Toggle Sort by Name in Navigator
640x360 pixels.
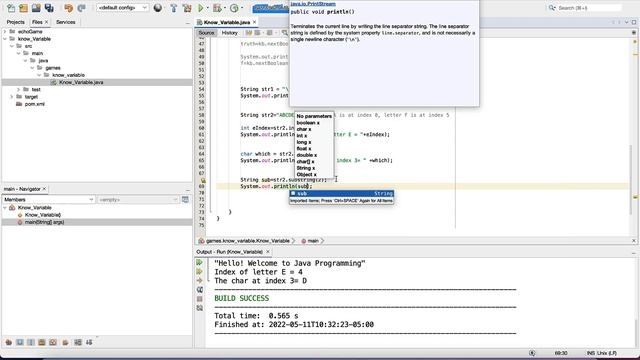coord(78,342)
